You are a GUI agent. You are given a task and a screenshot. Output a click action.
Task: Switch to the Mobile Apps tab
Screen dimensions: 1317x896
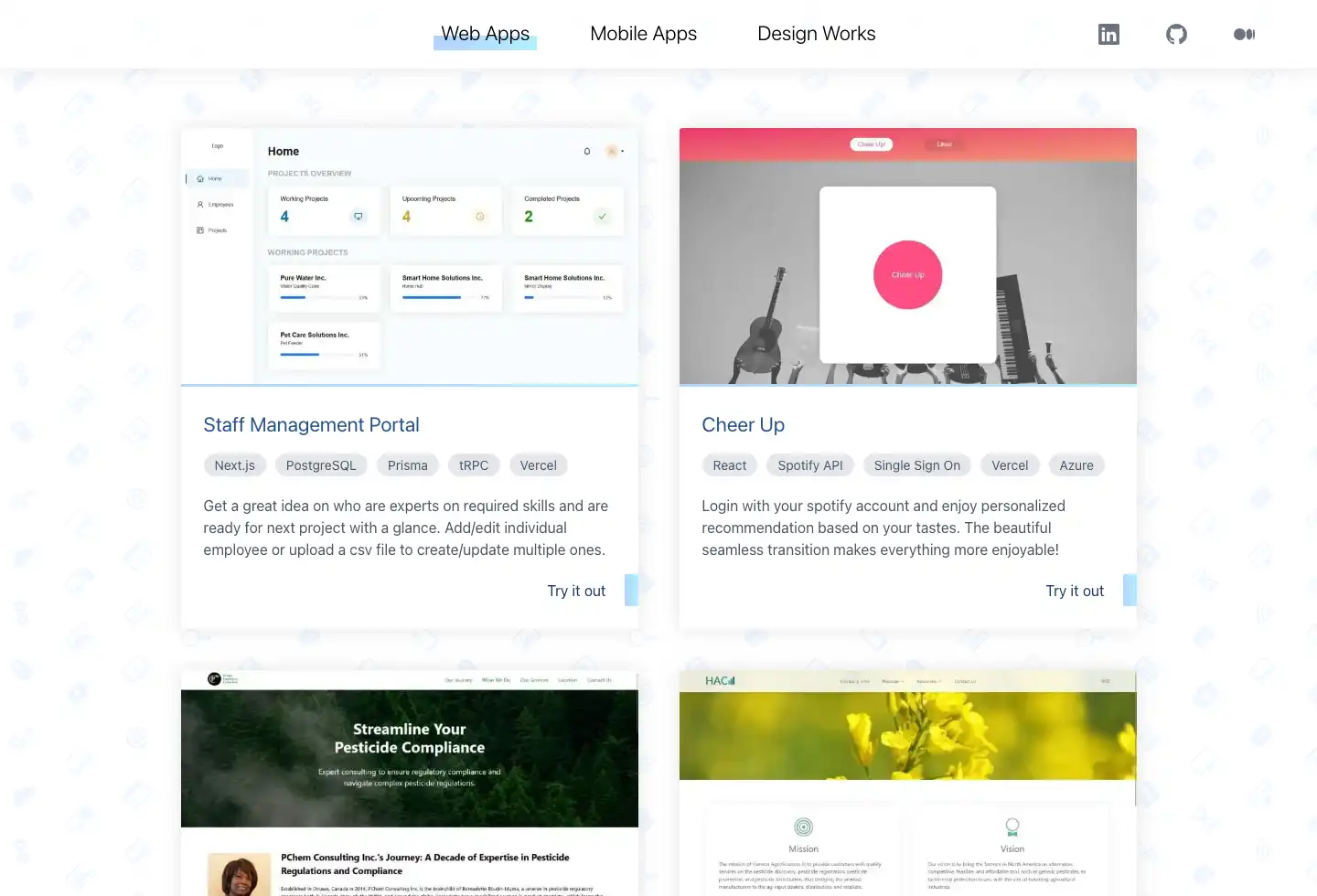(x=643, y=34)
